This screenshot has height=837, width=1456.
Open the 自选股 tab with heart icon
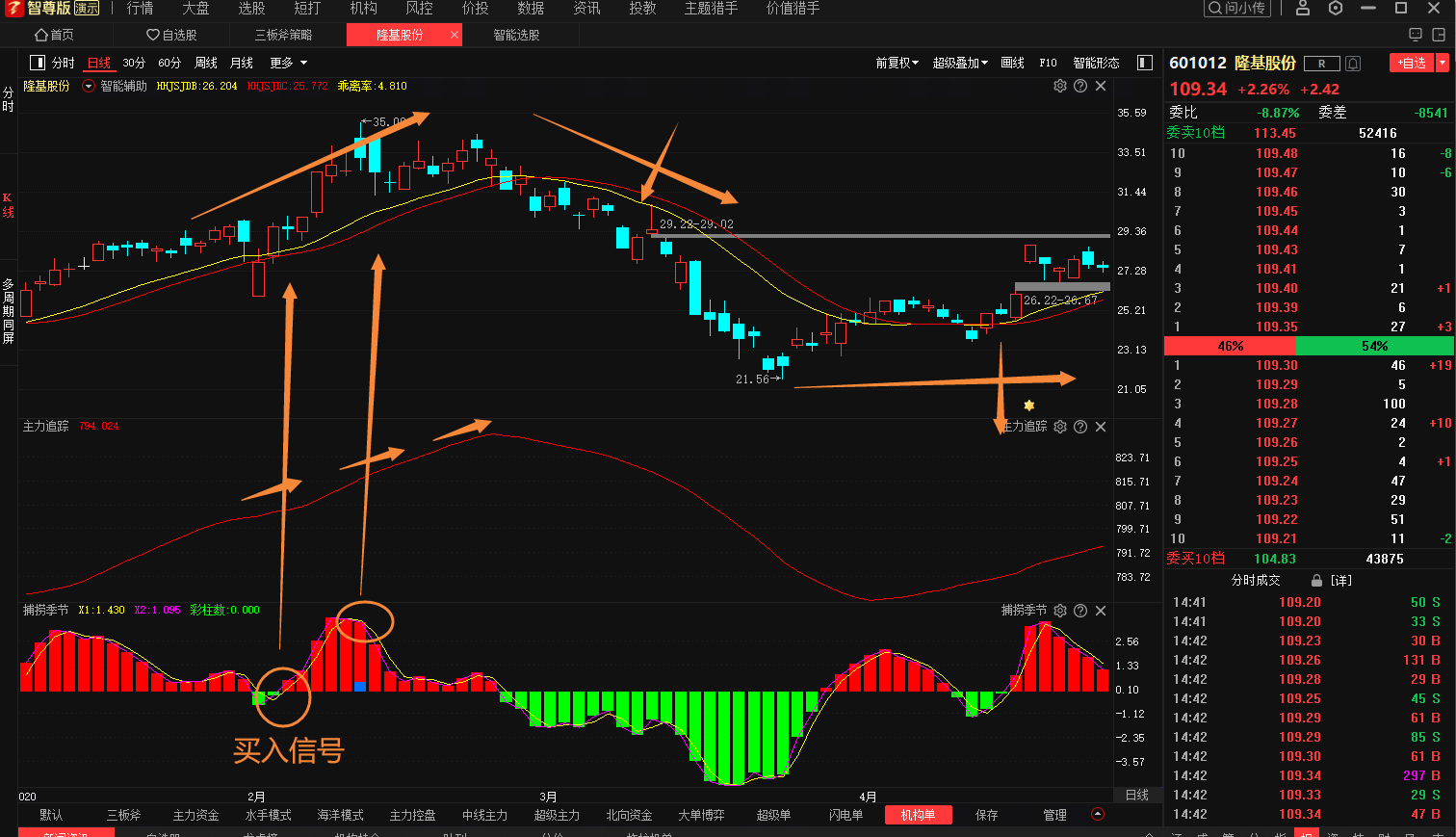pos(171,35)
